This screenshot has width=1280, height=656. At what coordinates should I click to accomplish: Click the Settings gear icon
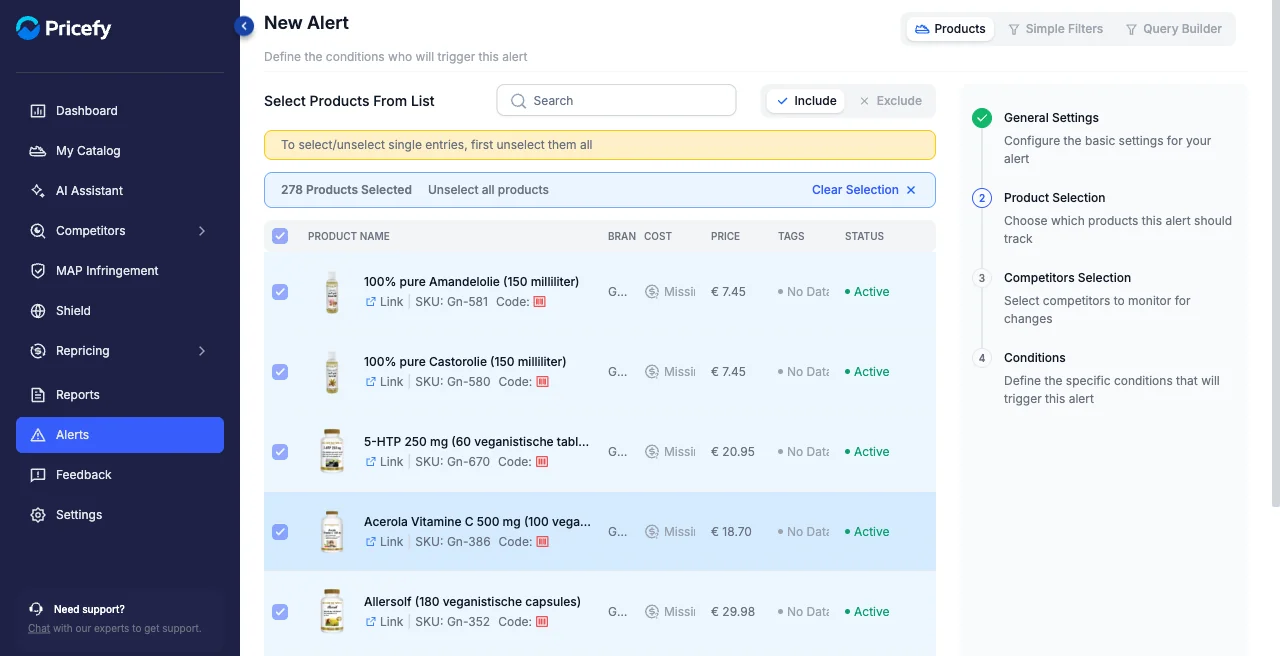tap(38, 515)
